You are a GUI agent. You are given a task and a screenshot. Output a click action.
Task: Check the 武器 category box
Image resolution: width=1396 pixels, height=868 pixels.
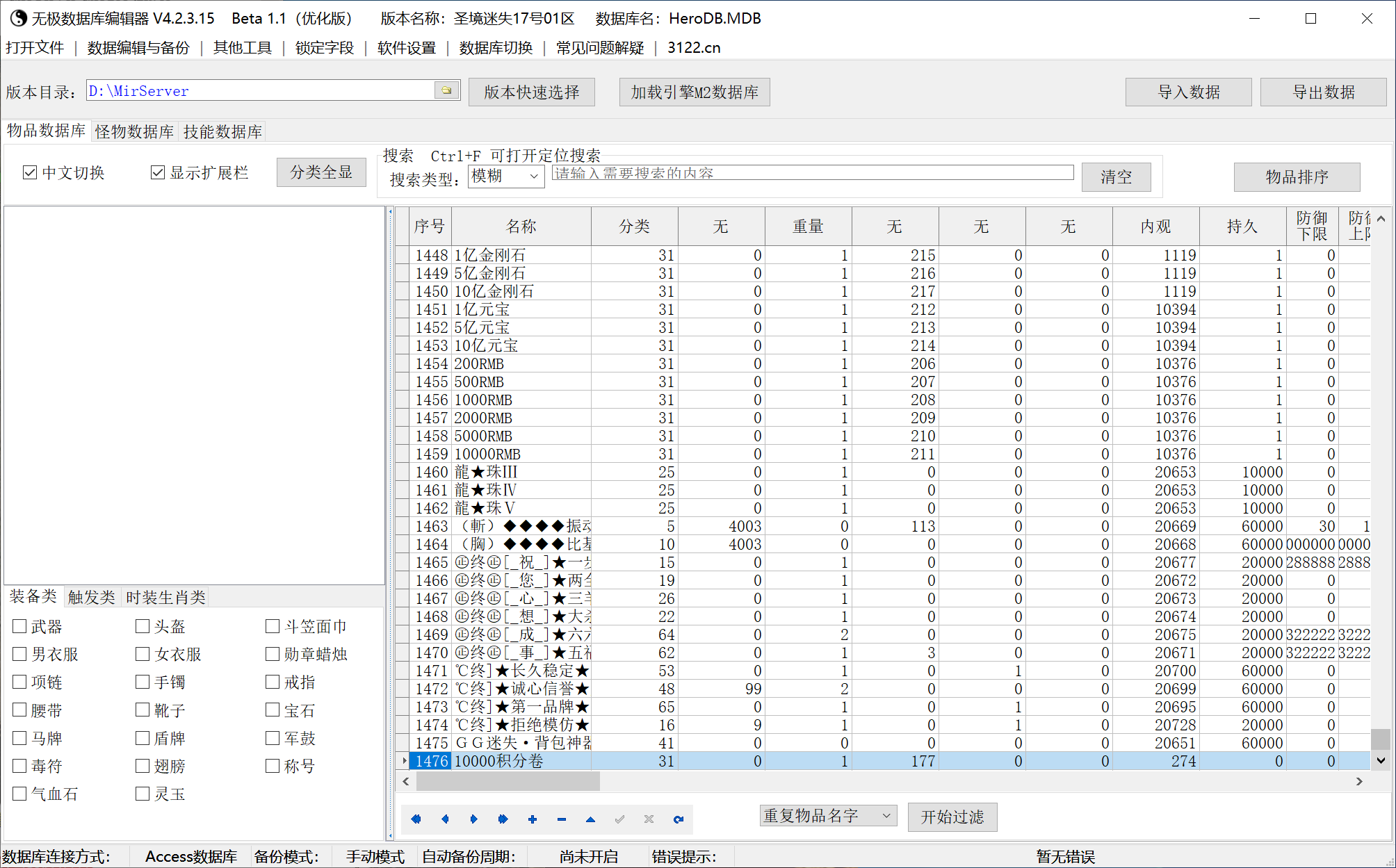pyautogui.click(x=20, y=626)
